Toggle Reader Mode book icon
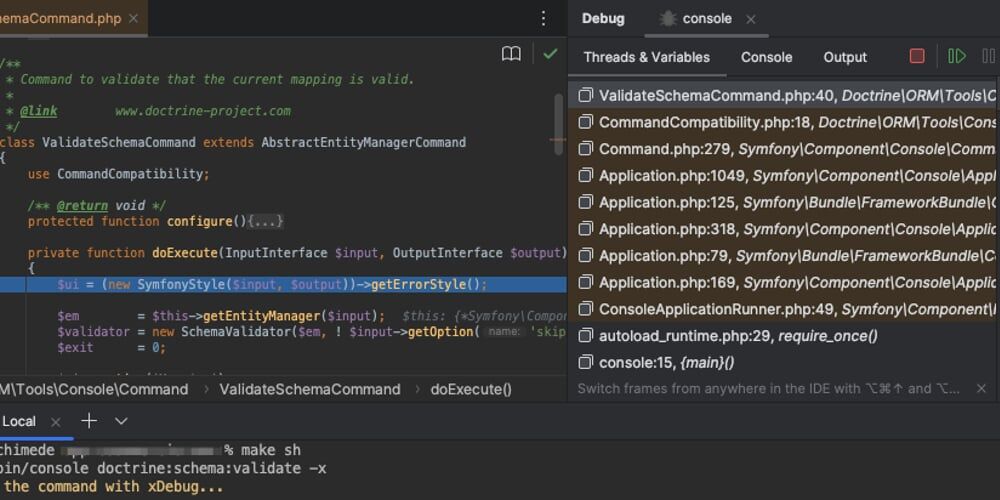The height and width of the screenshot is (500, 1000). 511,55
